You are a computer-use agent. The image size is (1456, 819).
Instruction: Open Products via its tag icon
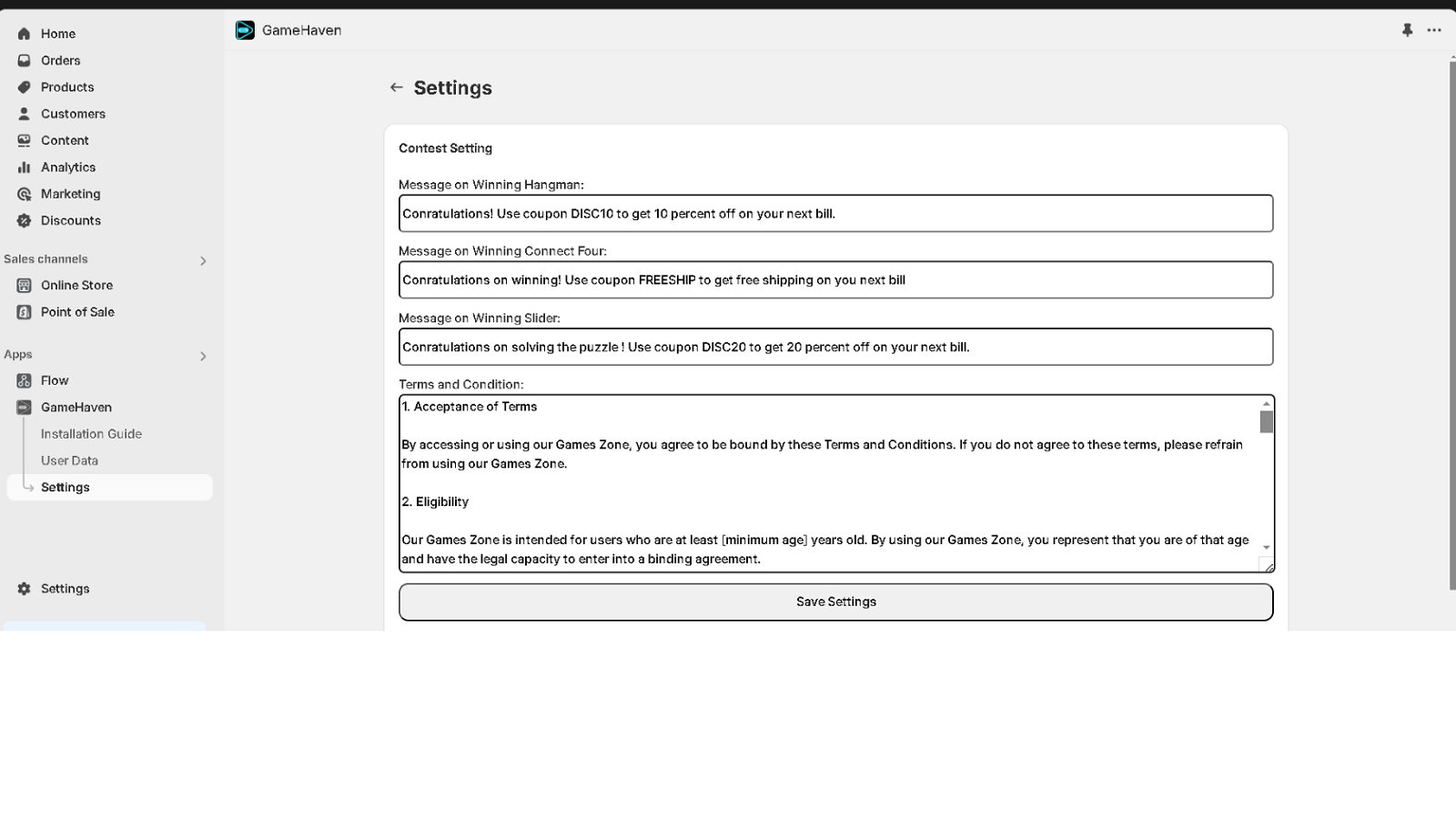click(x=24, y=86)
